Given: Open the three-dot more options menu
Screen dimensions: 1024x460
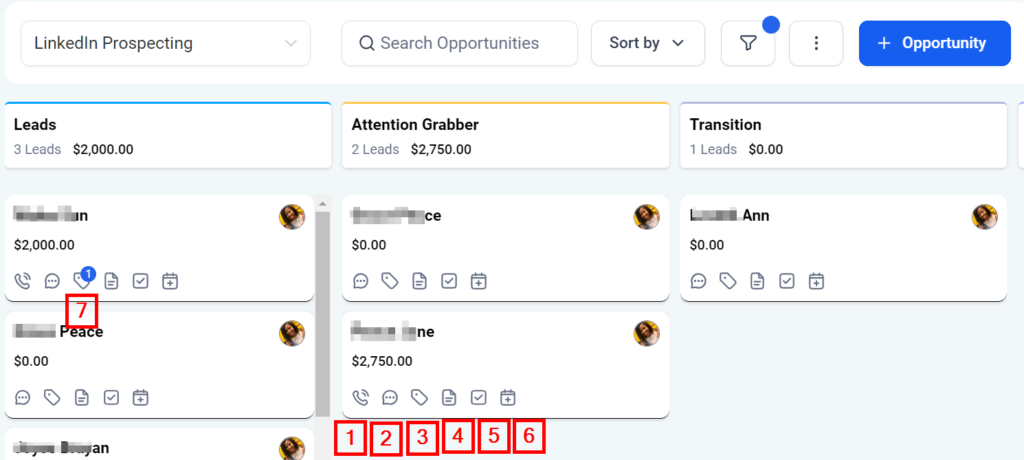Looking at the screenshot, I should click(816, 43).
